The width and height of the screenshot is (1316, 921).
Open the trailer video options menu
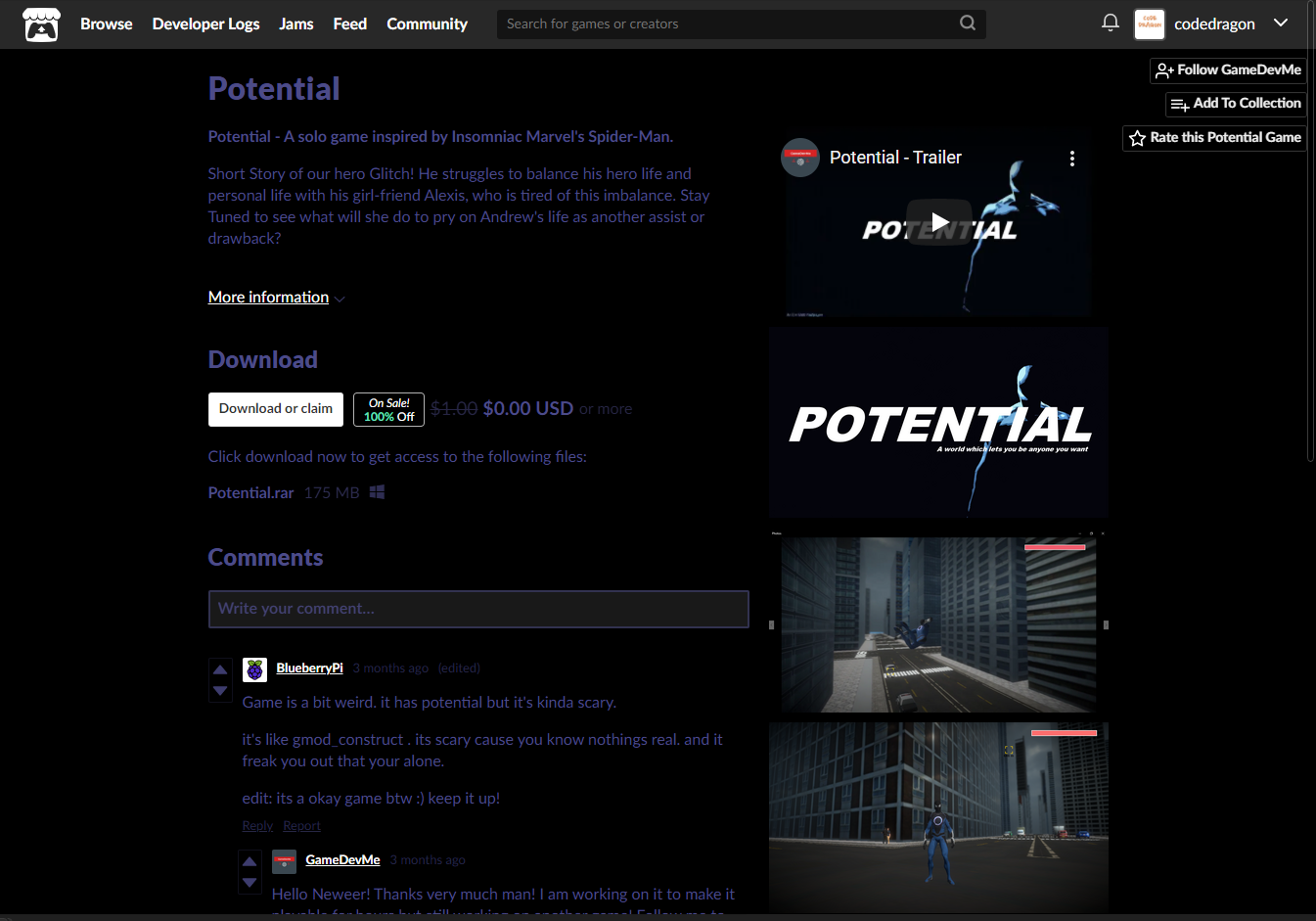click(x=1072, y=159)
